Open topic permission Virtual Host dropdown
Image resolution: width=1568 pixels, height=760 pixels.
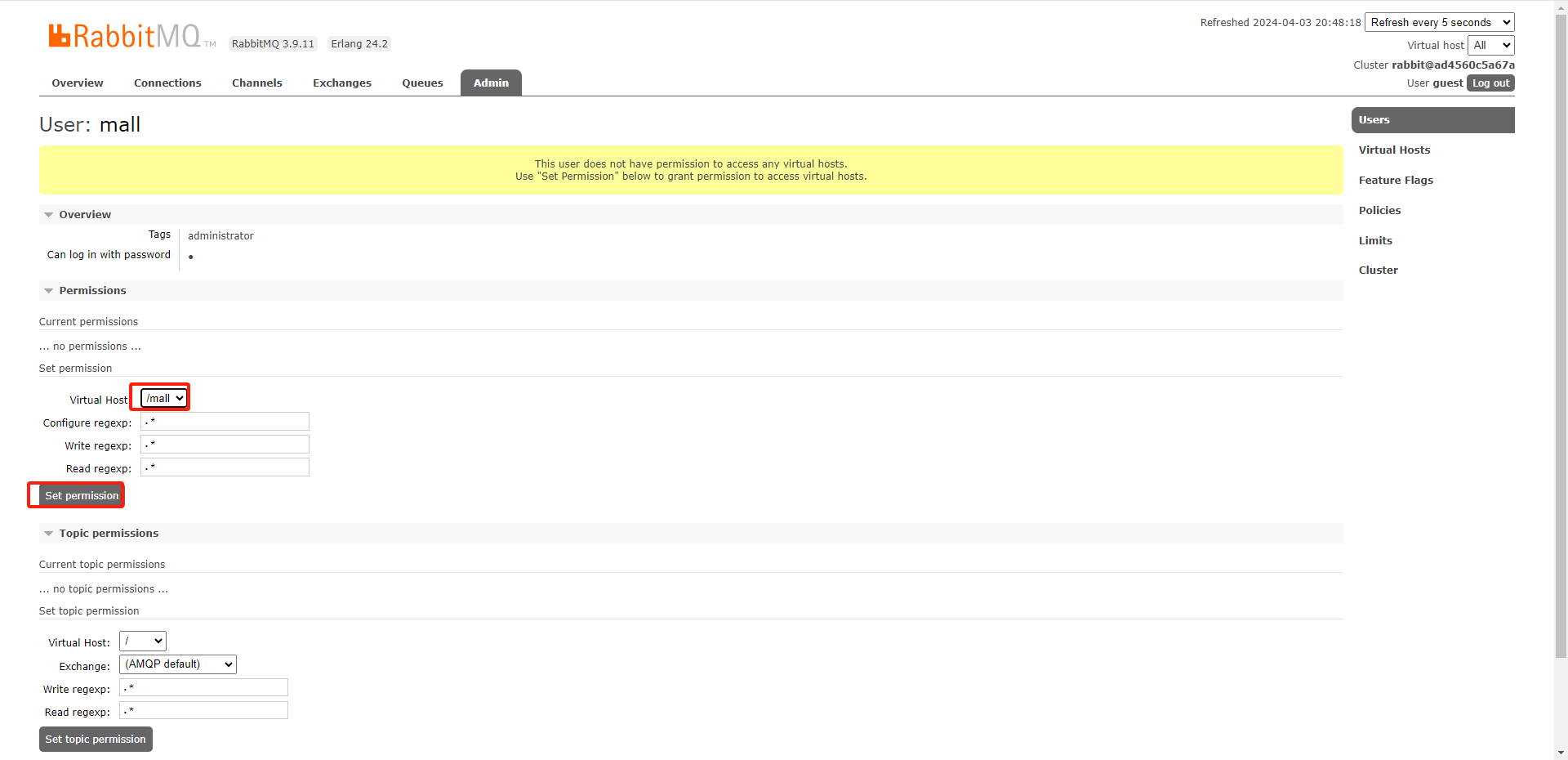point(143,642)
